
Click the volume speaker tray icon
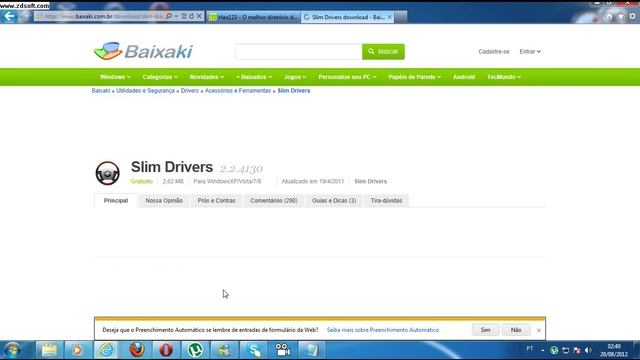coord(588,350)
